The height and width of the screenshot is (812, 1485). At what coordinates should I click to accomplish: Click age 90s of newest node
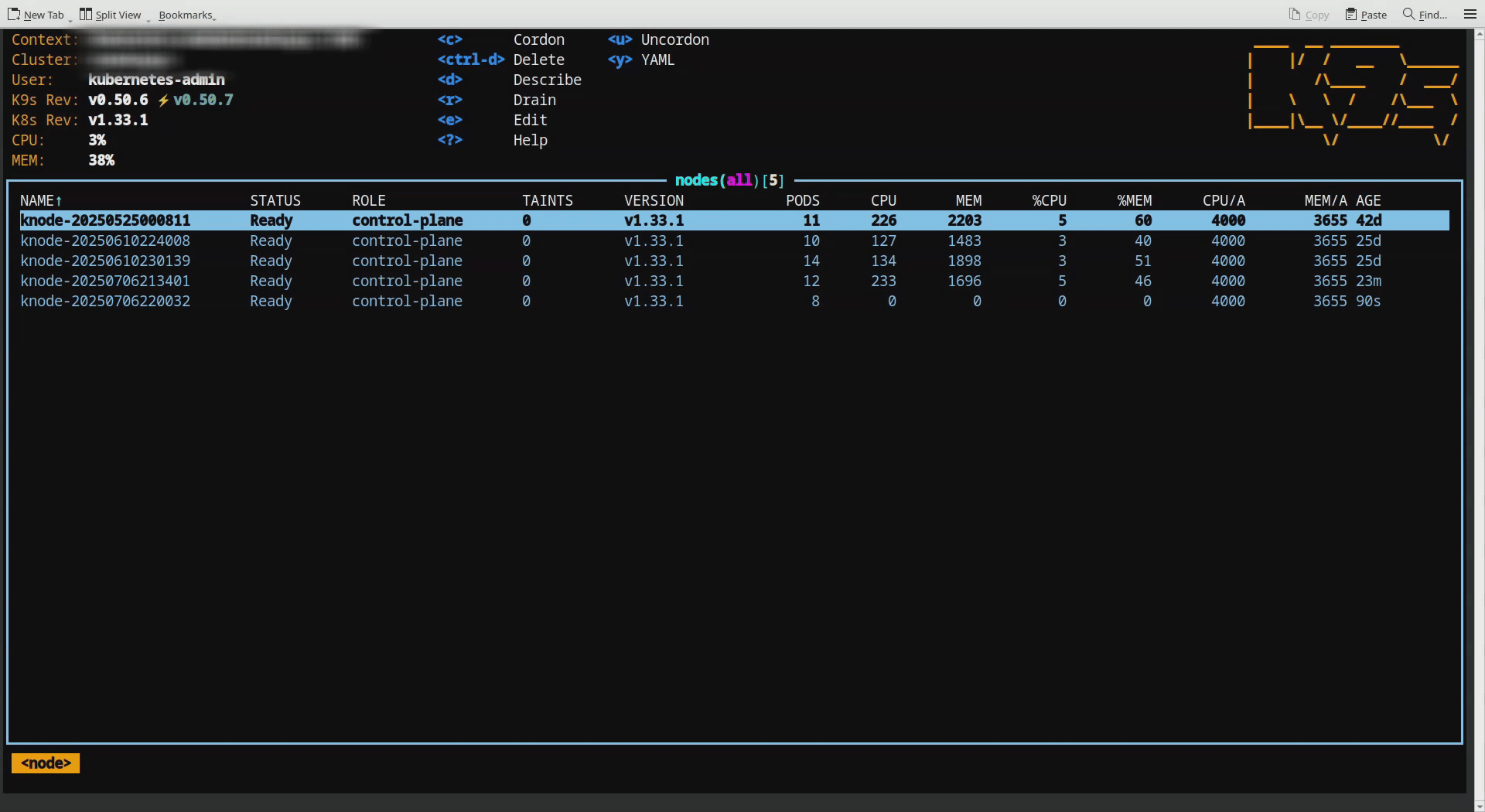1368,301
